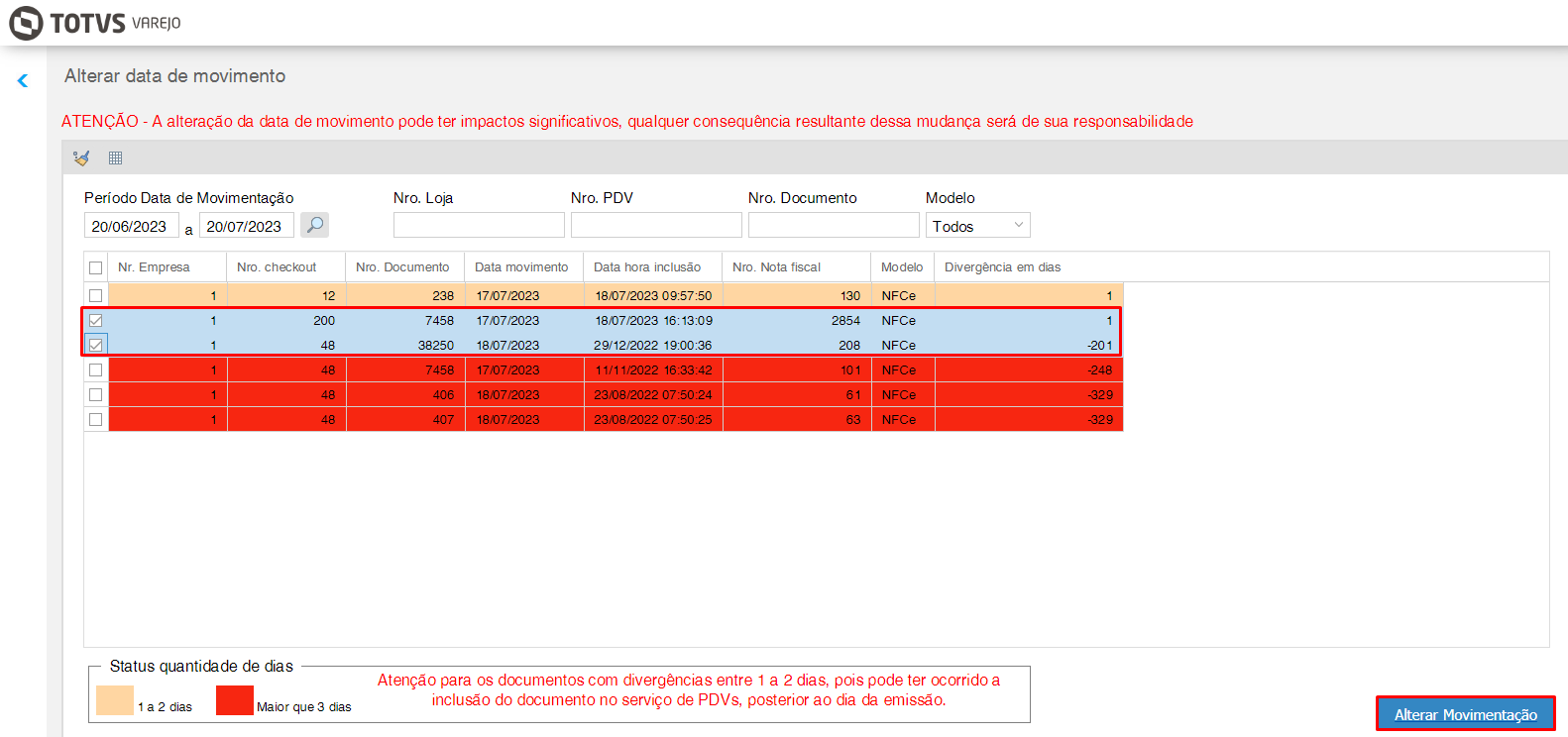Click the Nro. Loja input field

point(479,225)
